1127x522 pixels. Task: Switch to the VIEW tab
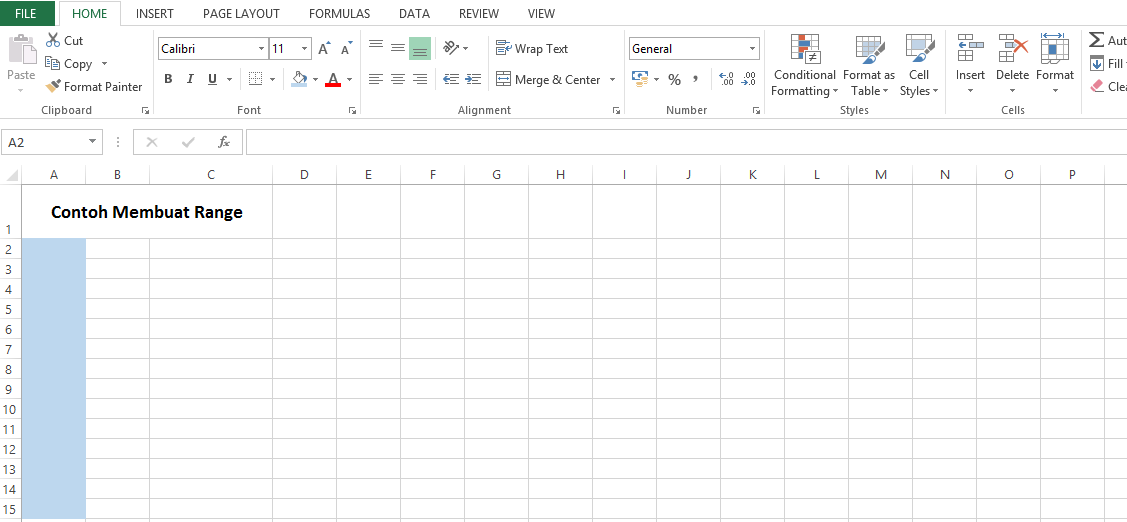point(541,13)
